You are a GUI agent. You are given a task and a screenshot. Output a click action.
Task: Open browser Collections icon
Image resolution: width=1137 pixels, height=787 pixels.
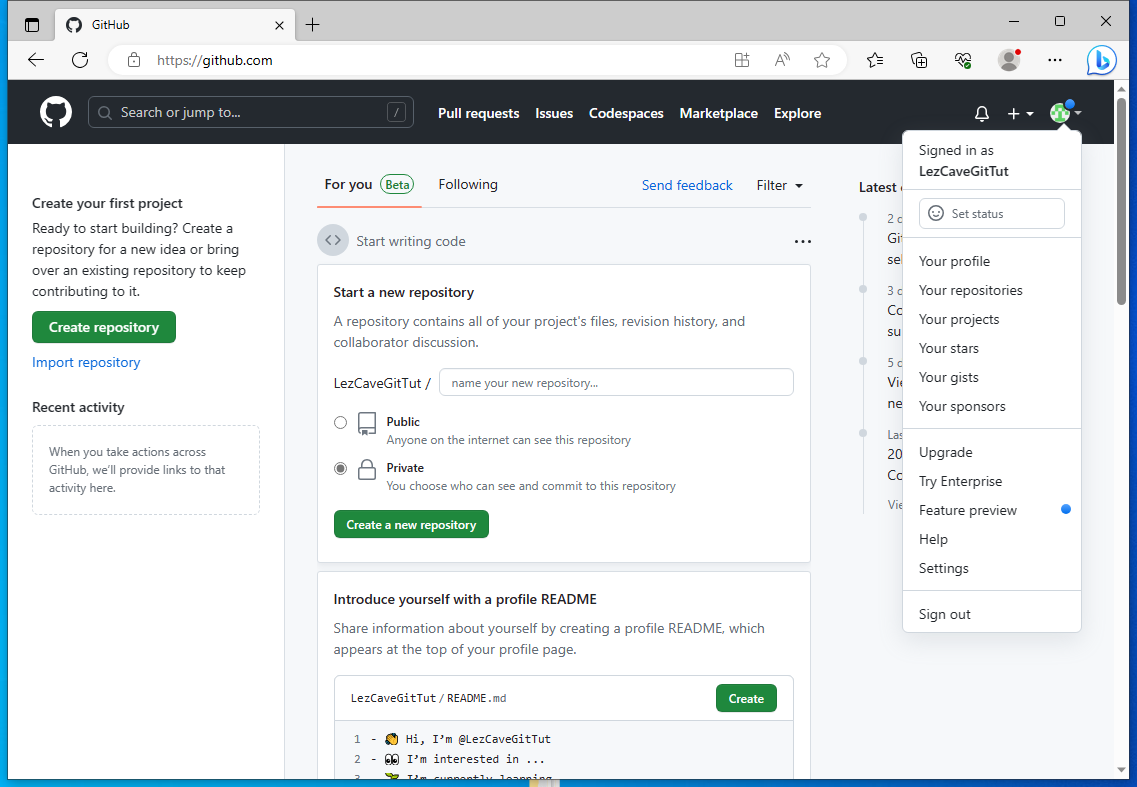pyautogui.click(x=919, y=60)
